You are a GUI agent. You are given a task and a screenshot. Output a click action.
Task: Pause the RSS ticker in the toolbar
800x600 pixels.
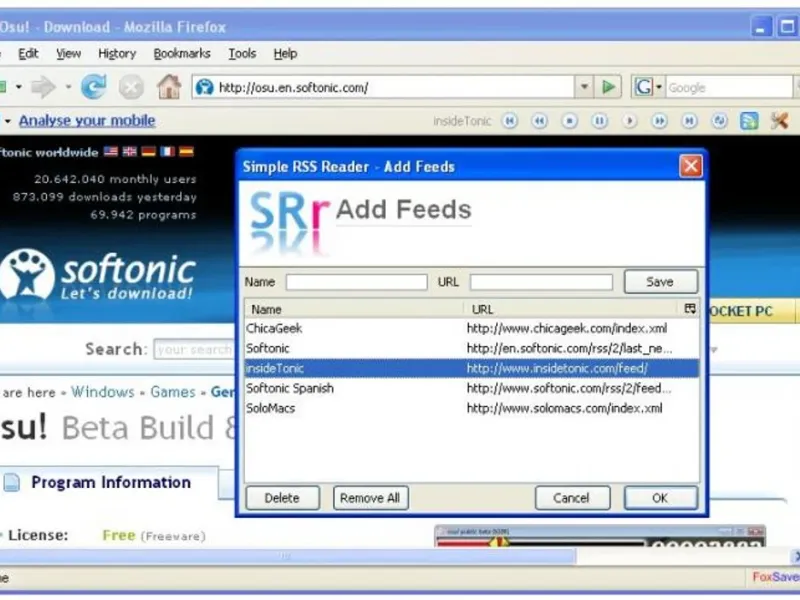coord(599,121)
